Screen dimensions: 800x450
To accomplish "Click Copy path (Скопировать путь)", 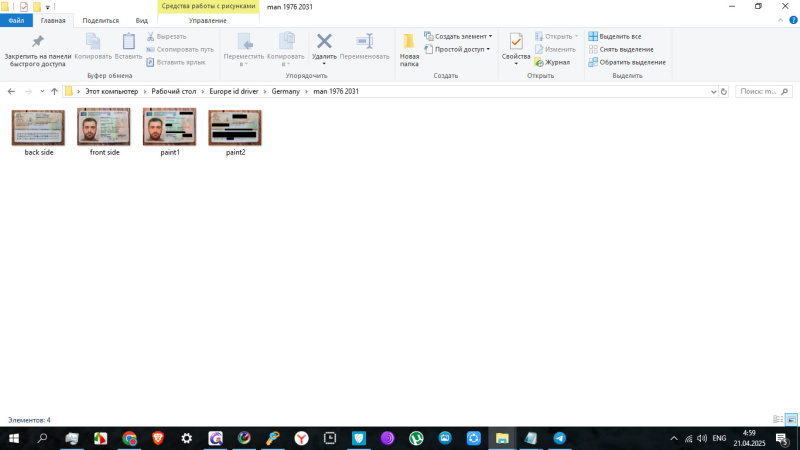I will point(180,49).
